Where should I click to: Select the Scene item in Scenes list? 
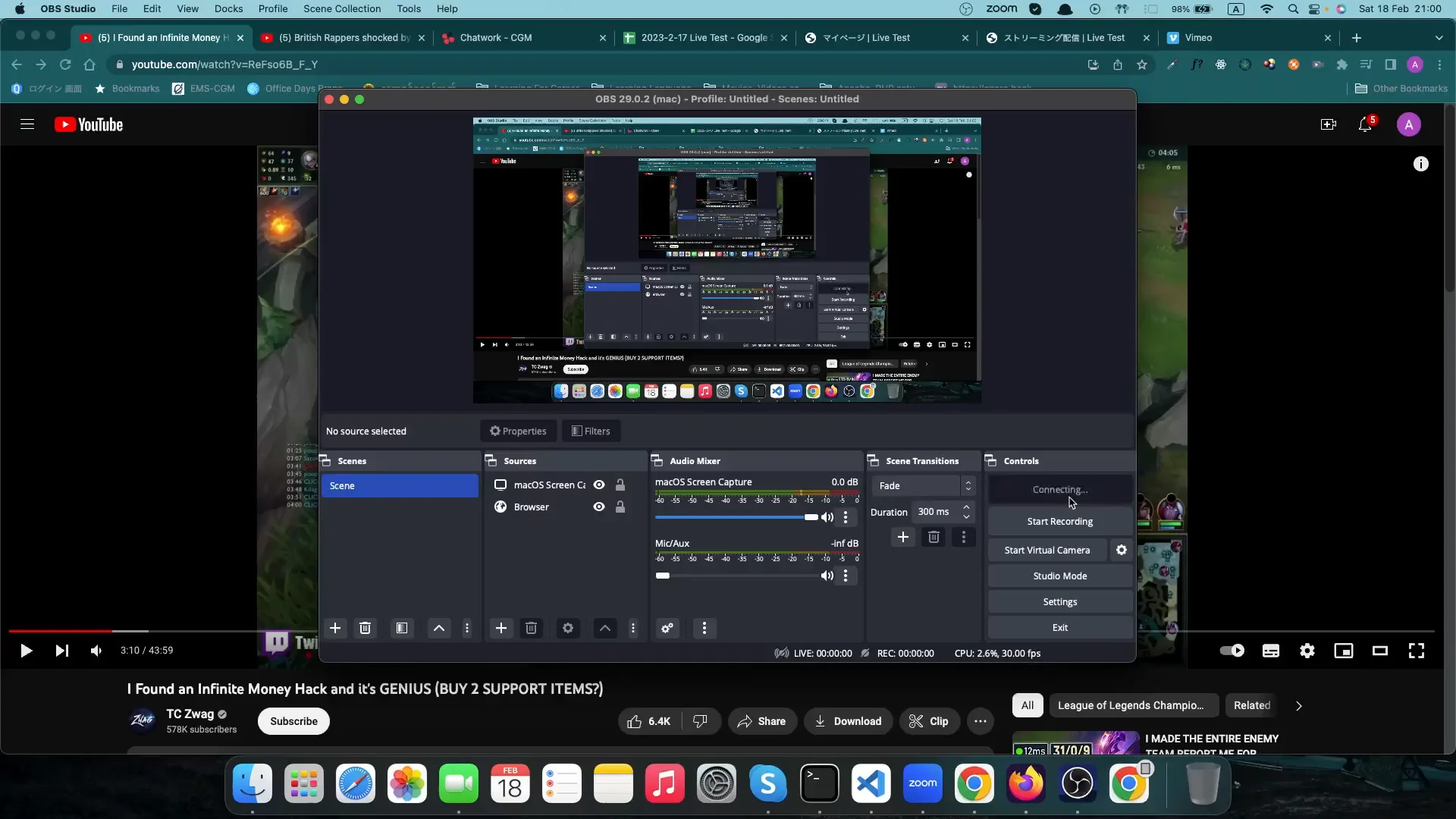pyautogui.click(x=400, y=486)
